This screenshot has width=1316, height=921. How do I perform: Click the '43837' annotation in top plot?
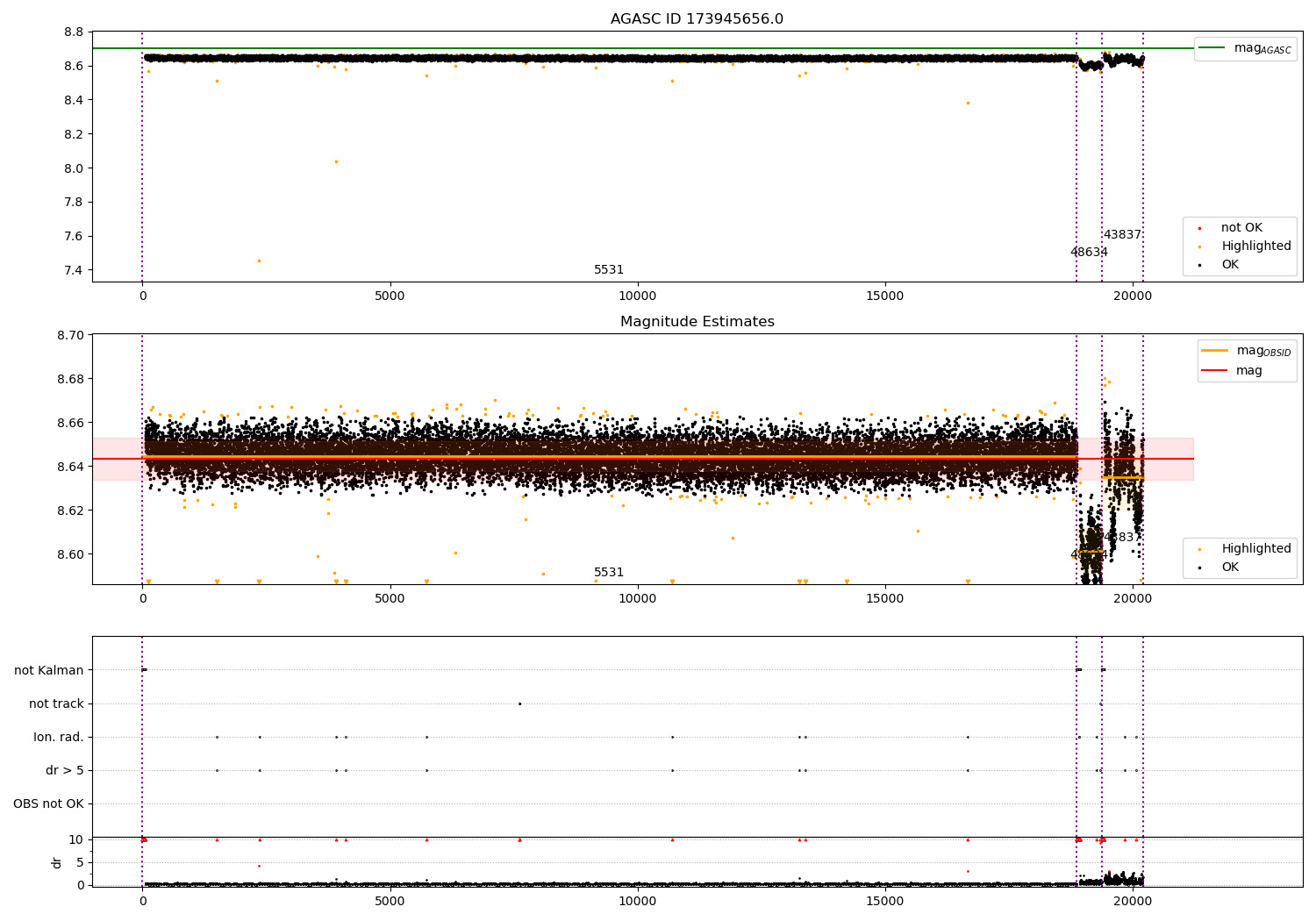tap(1122, 235)
